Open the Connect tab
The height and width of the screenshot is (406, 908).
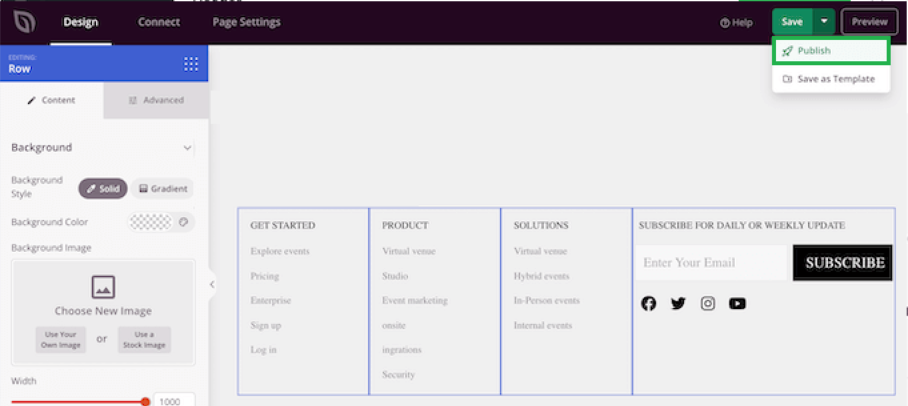(159, 22)
